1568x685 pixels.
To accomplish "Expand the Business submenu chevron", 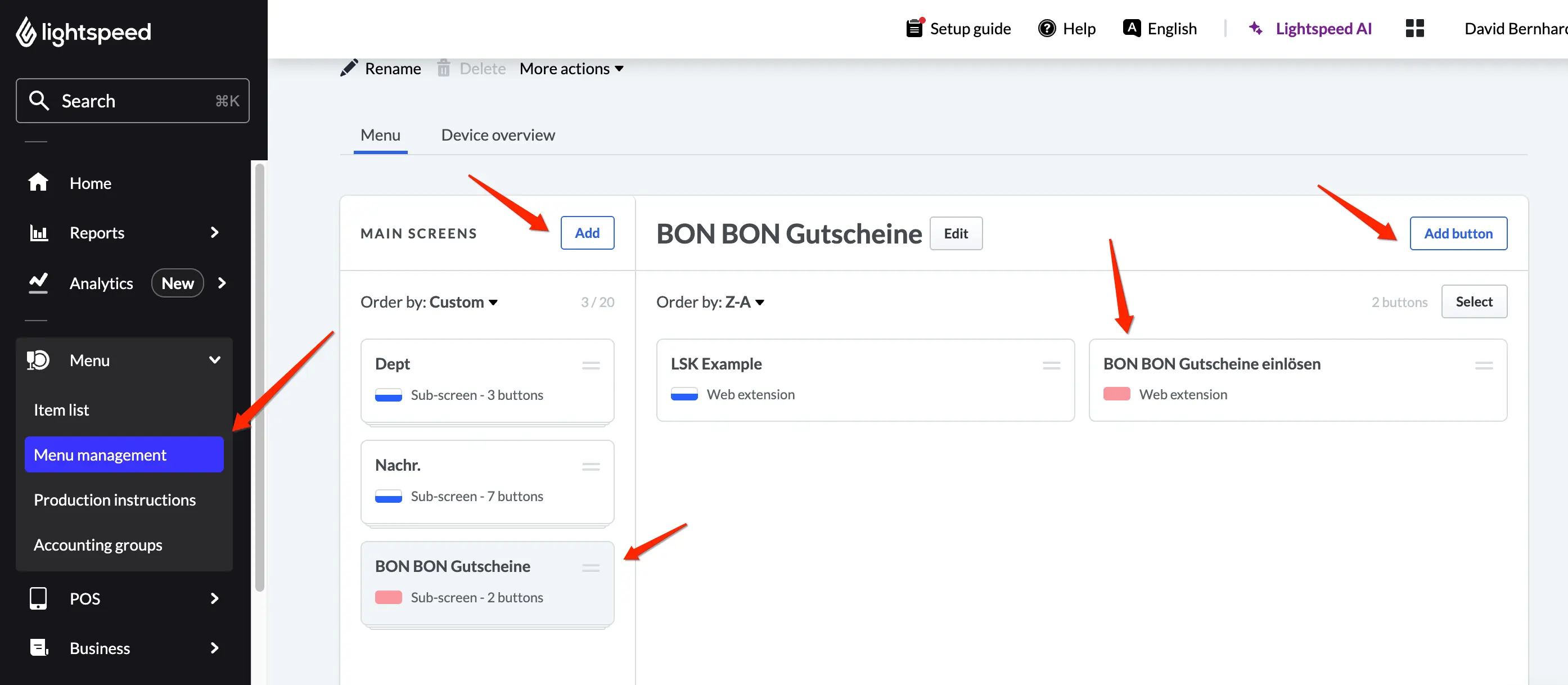I will pyautogui.click(x=214, y=647).
